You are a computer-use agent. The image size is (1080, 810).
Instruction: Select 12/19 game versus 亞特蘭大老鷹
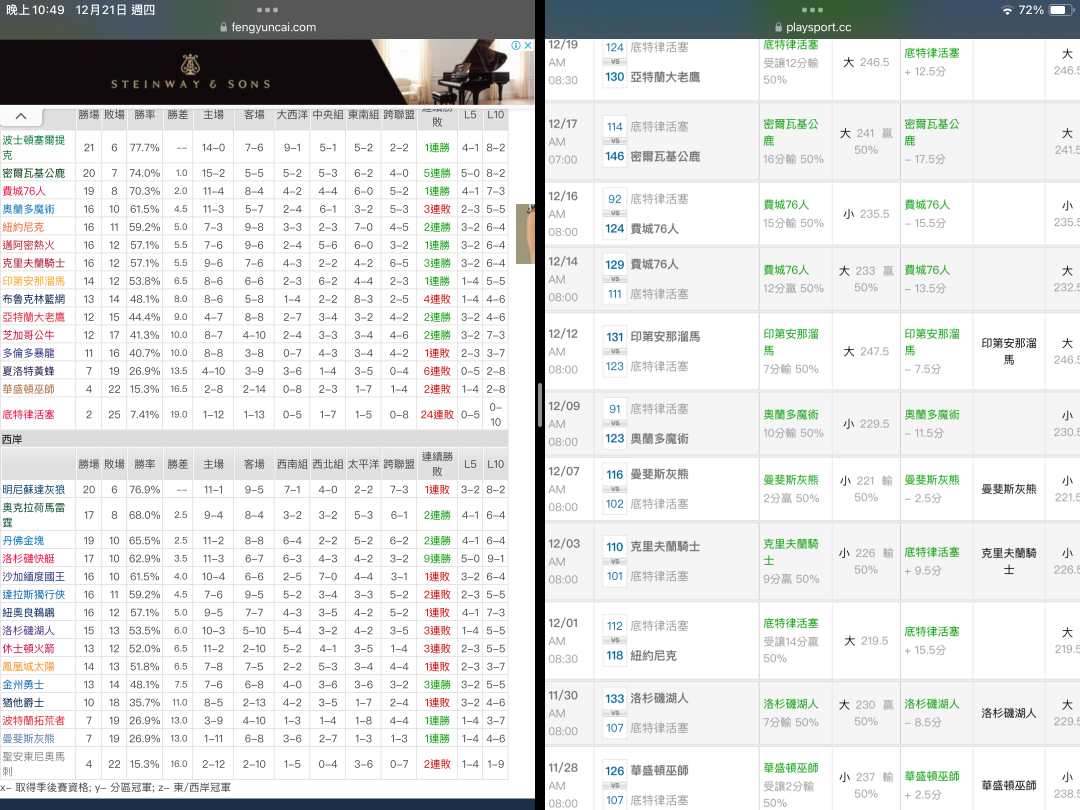click(x=677, y=63)
